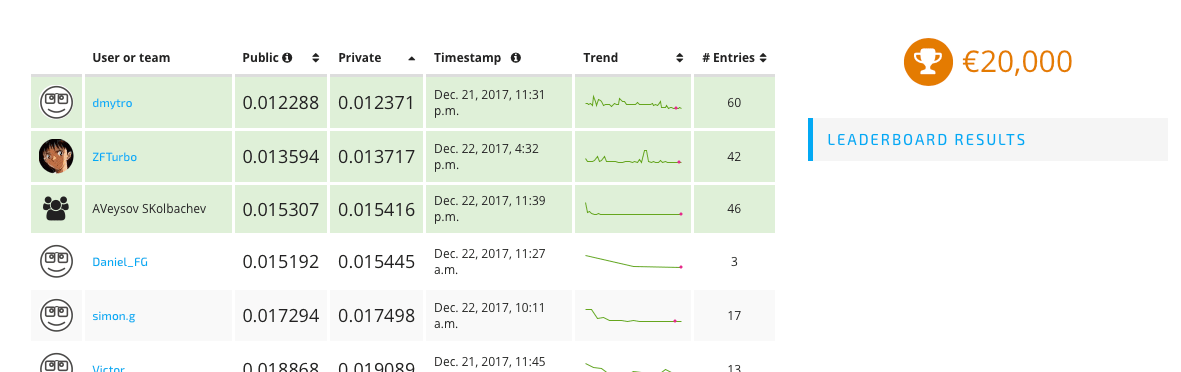Click dmytro's trend sparkline chart
The height and width of the screenshot is (372, 1181).
(x=633, y=103)
